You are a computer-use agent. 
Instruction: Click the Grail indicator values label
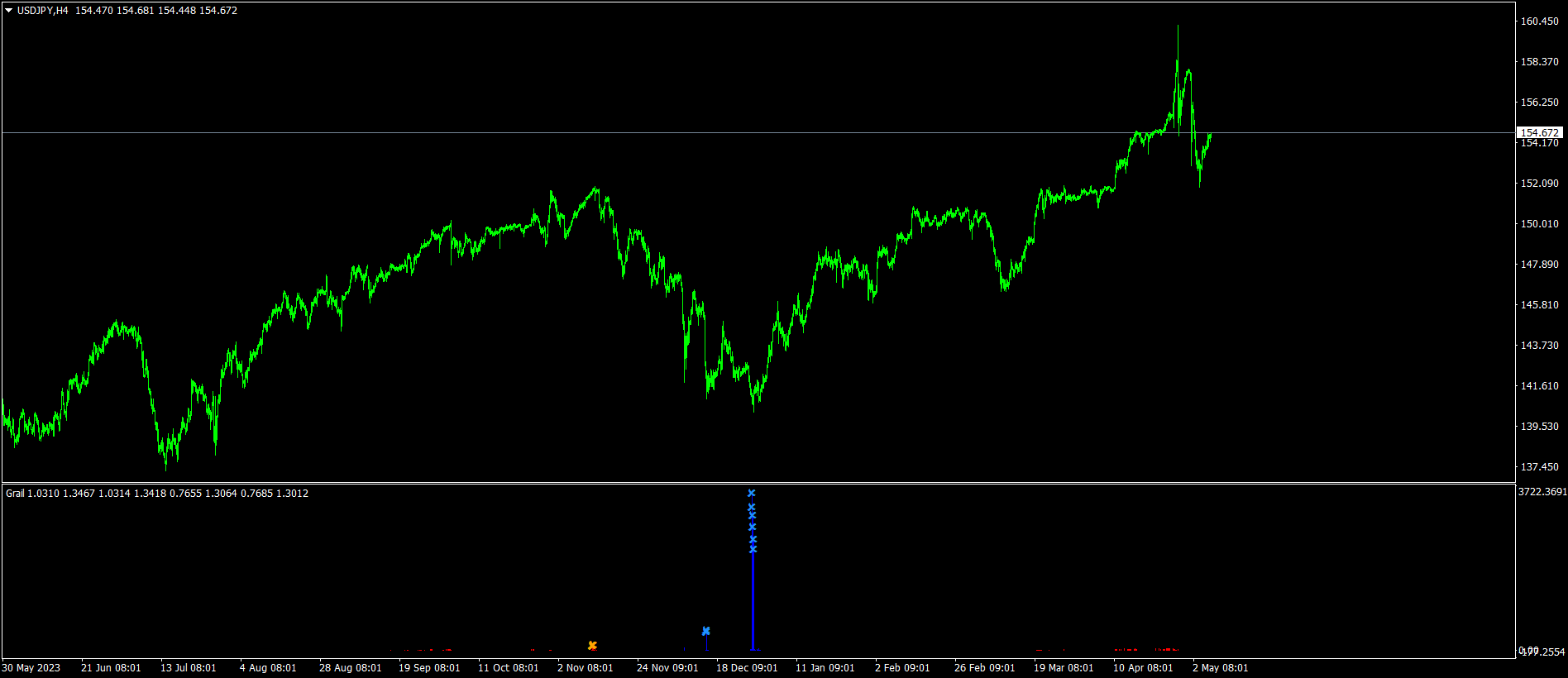tap(157, 494)
